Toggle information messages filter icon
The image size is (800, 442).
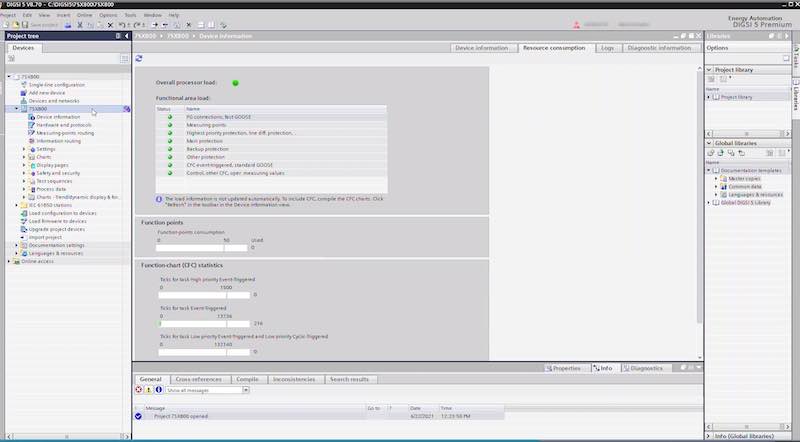pos(159,390)
